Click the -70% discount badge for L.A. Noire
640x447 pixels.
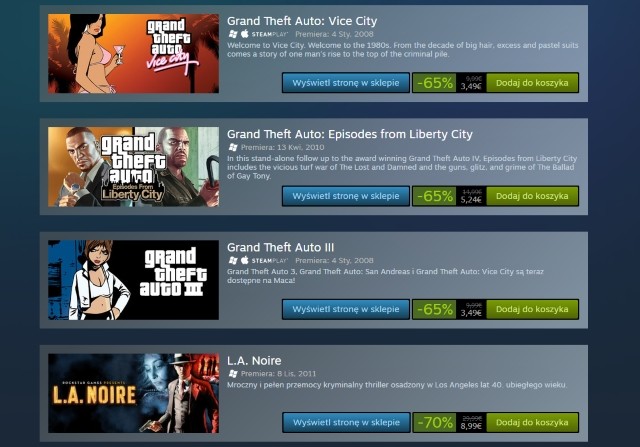pos(434,423)
